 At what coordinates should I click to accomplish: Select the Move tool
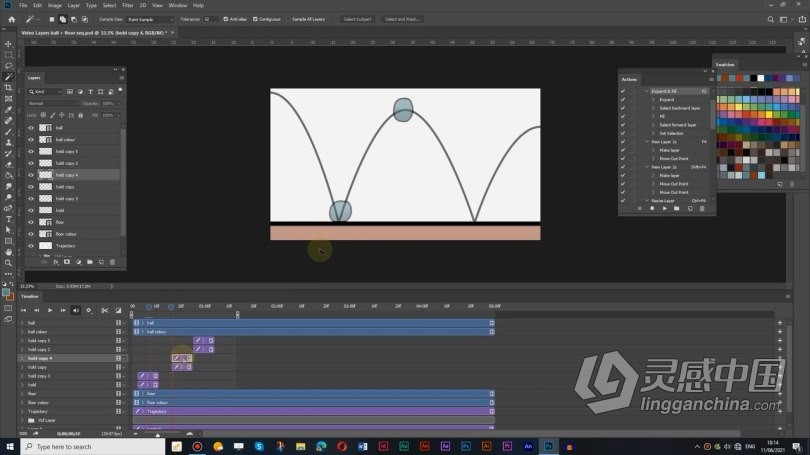(8, 44)
